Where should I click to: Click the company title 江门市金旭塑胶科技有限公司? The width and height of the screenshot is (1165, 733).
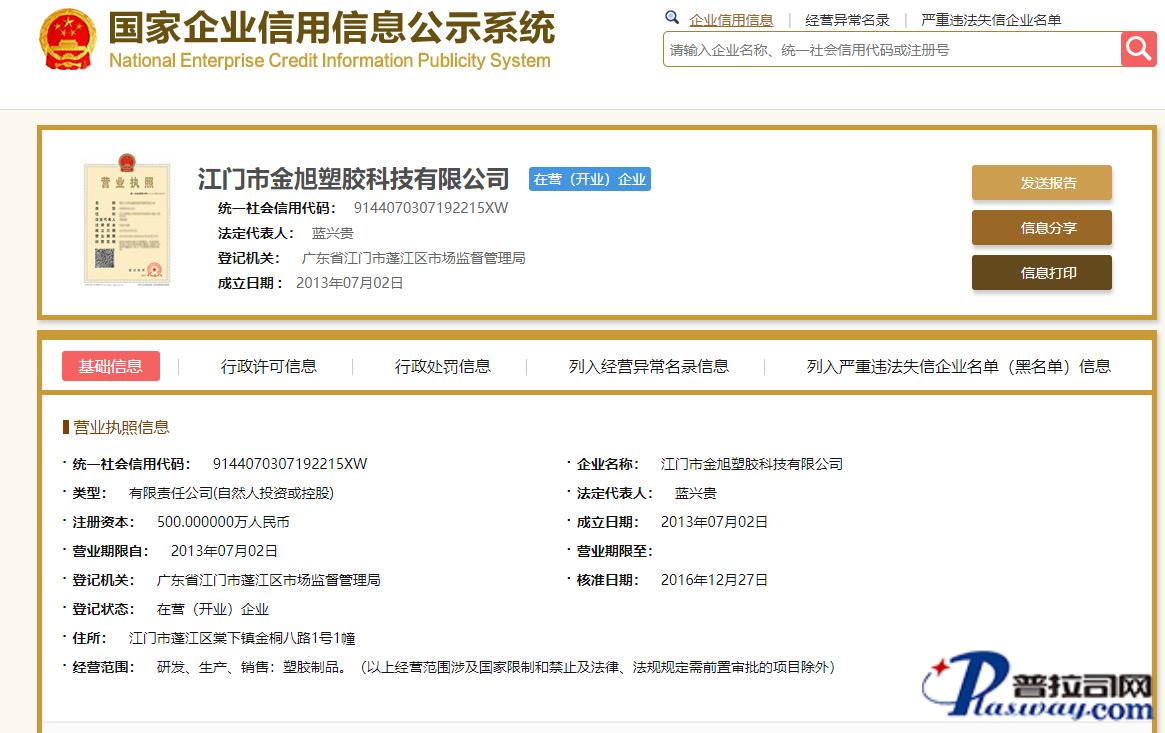pyautogui.click(x=354, y=180)
